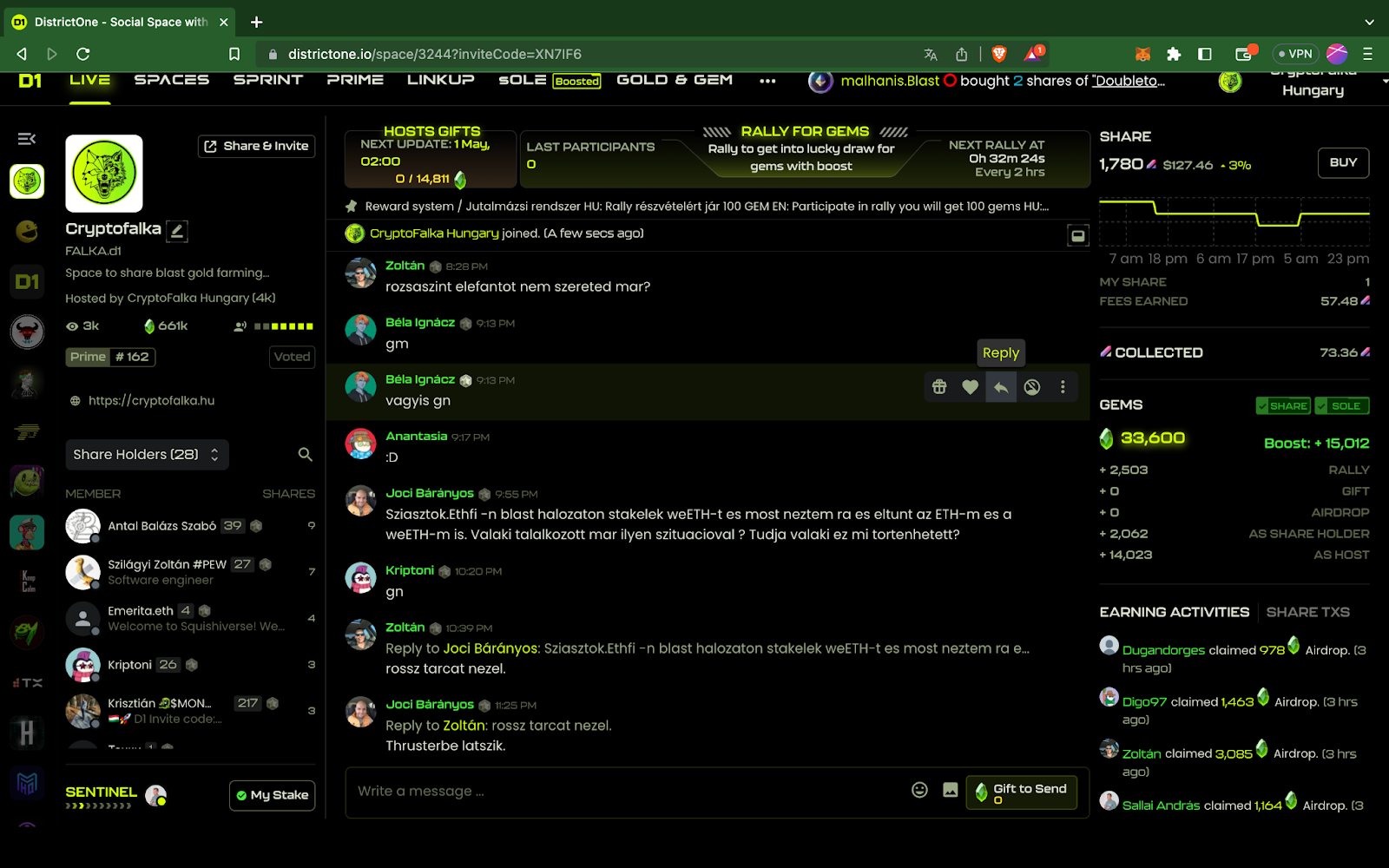This screenshot has width=1389, height=868.
Task: Open Brave wallet icon
Action: click(x=1243, y=54)
